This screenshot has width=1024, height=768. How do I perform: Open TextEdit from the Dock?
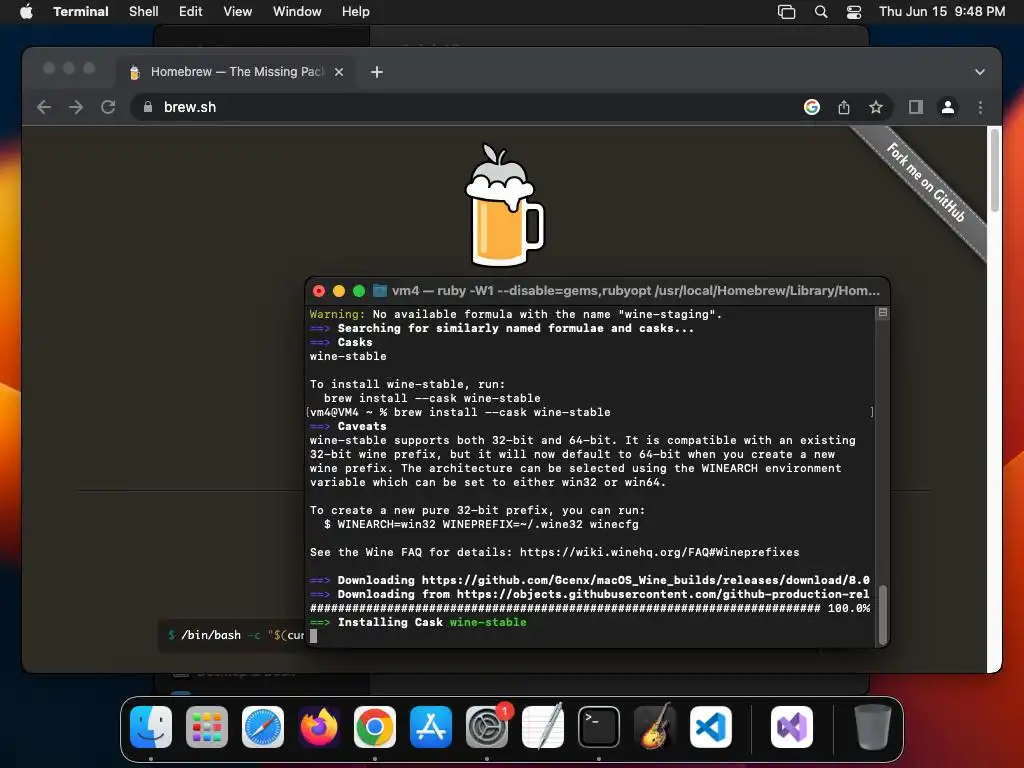click(543, 727)
